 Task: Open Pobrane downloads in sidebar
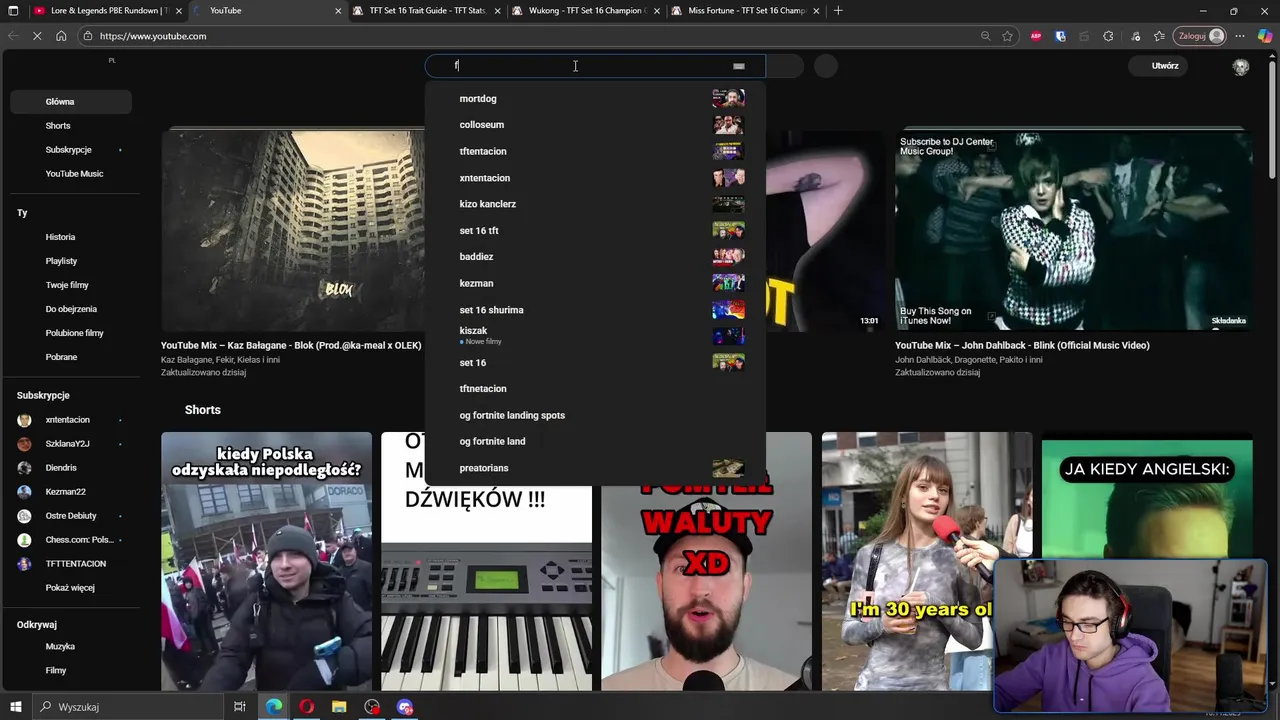[x=70, y=357]
